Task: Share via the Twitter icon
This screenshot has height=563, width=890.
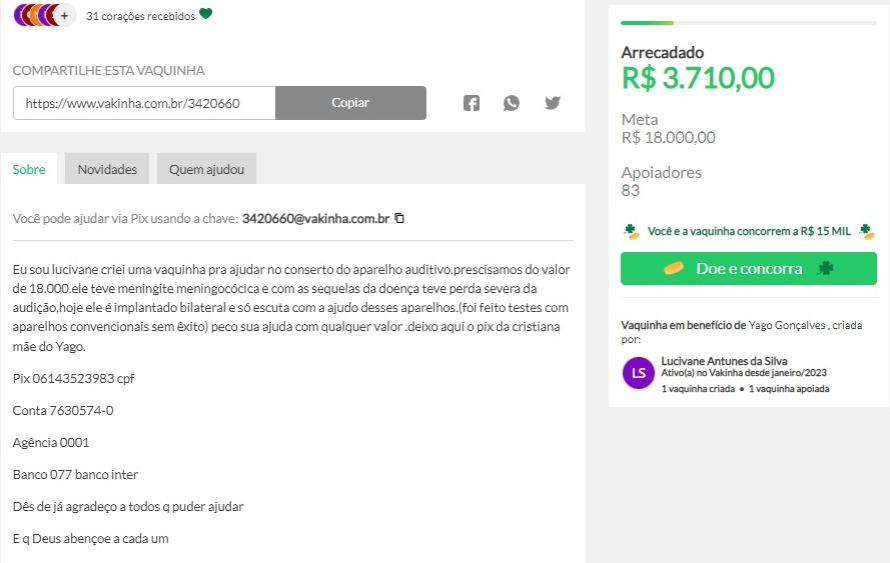Action: point(552,103)
